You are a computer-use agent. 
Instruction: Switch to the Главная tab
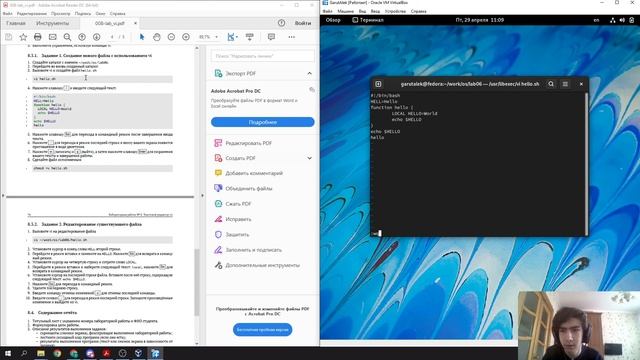pos(16,23)
